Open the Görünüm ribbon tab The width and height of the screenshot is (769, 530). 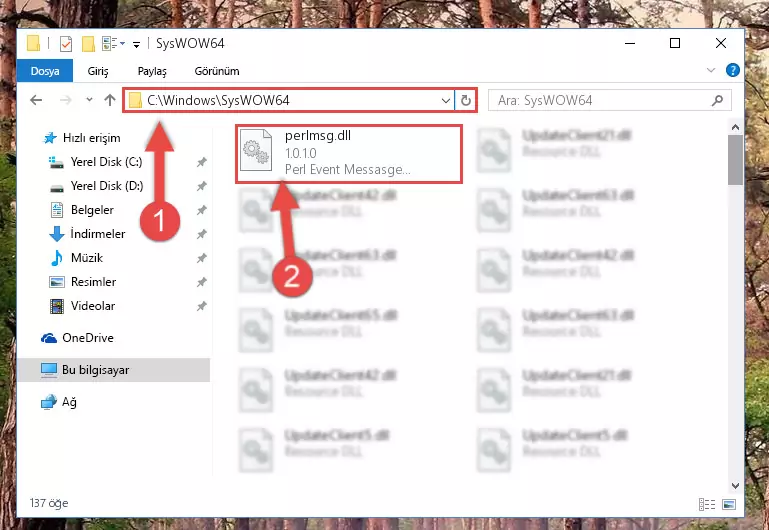point(217,71)
